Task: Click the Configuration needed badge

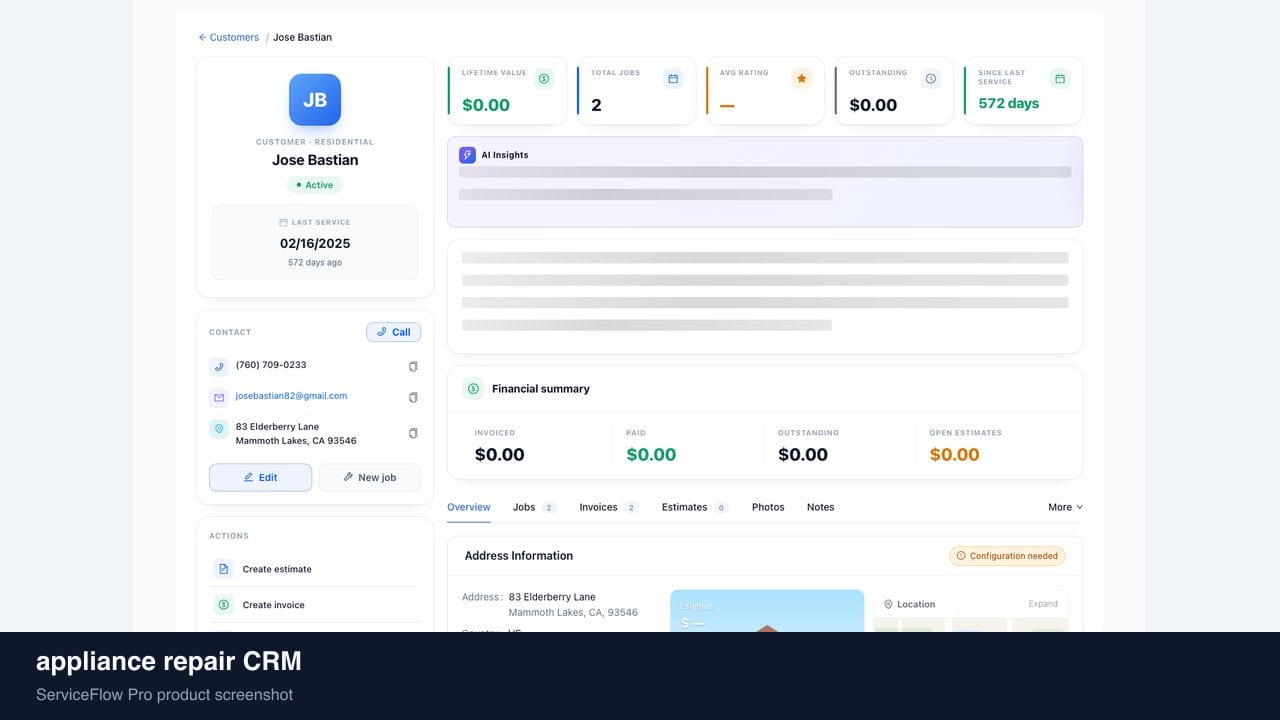Action: 1007,556
